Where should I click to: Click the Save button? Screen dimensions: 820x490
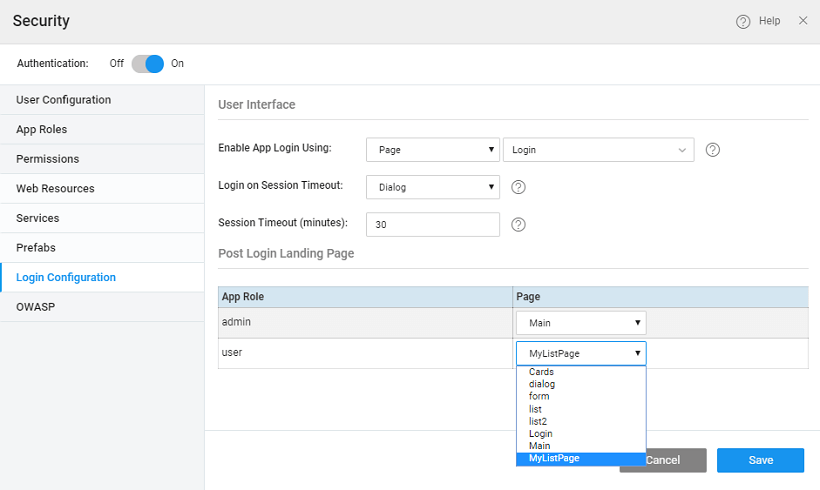[760, 460]
